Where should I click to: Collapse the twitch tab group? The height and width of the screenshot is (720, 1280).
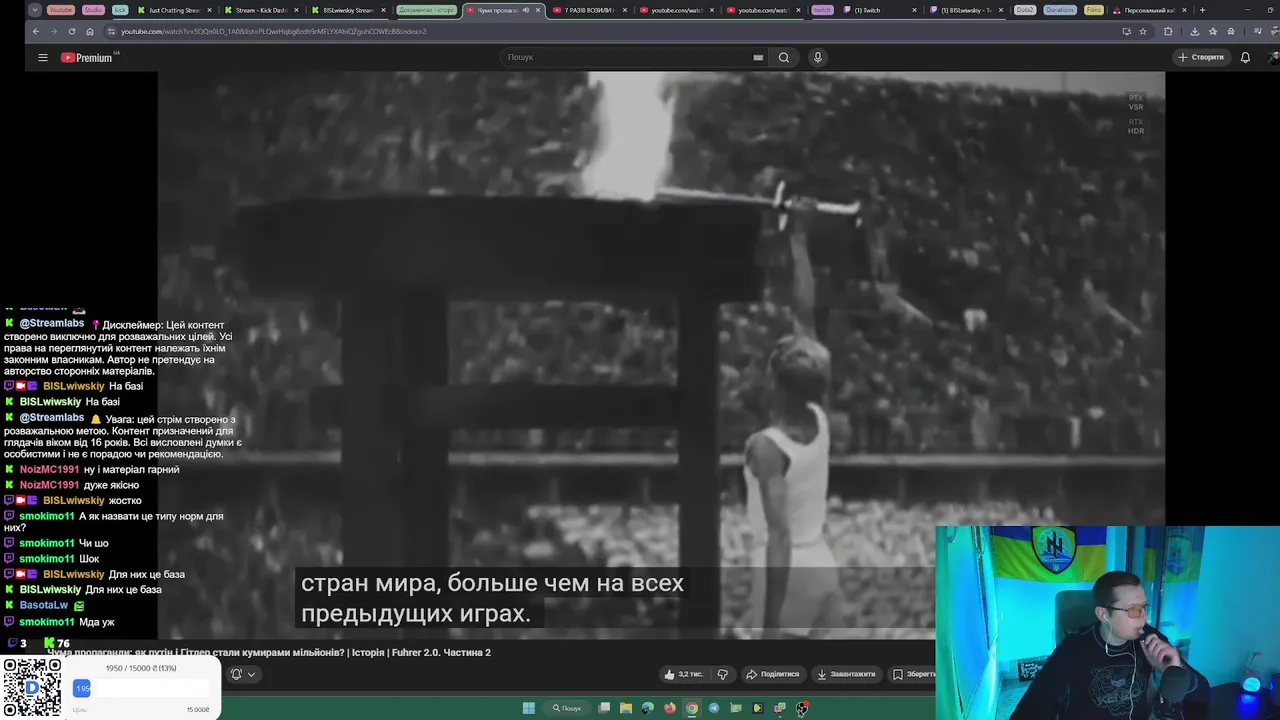tap(822, 10)
